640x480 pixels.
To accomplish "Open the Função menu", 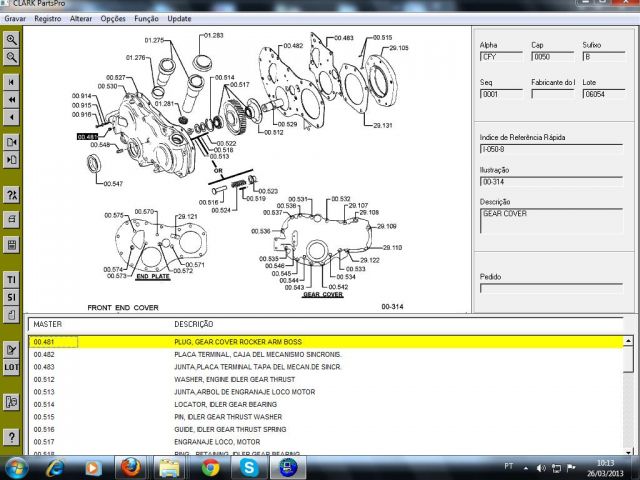I will coord(147,19).
